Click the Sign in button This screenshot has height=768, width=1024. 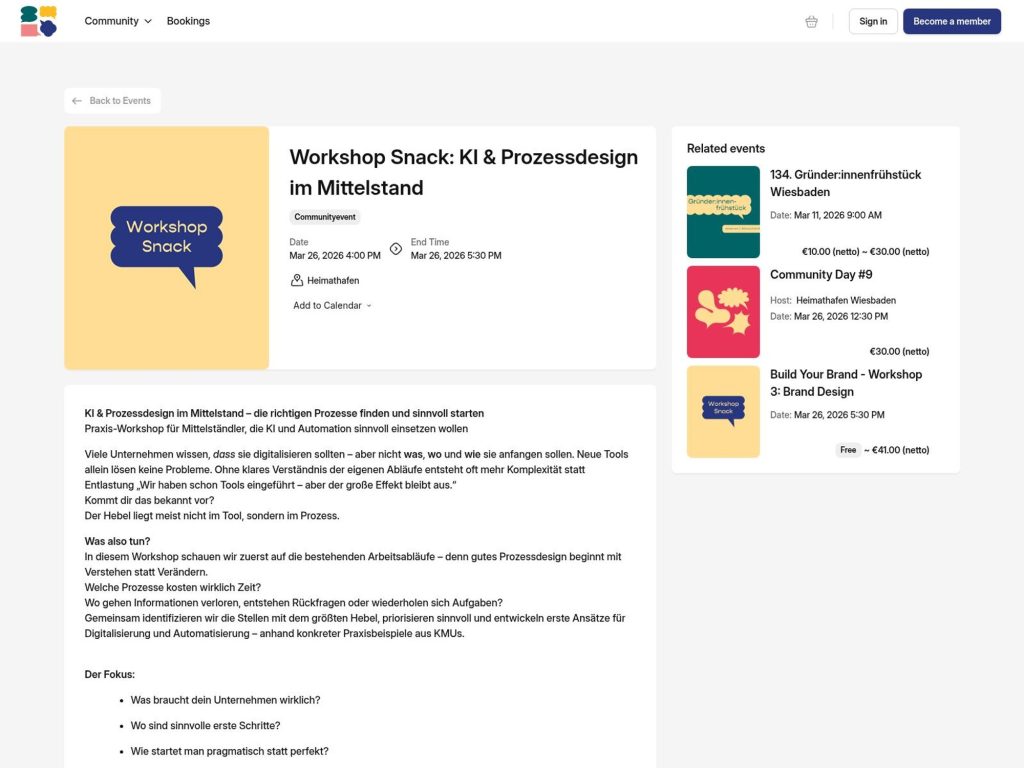pyautogui.click(x=872, y=21)
